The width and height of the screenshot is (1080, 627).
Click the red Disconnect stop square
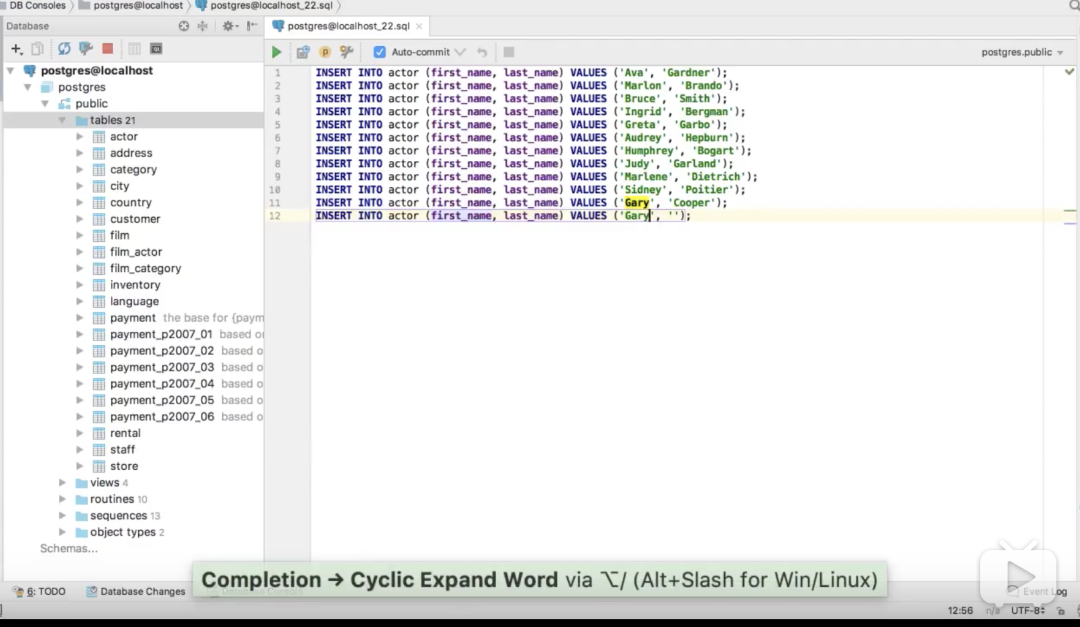pos(107,49)
